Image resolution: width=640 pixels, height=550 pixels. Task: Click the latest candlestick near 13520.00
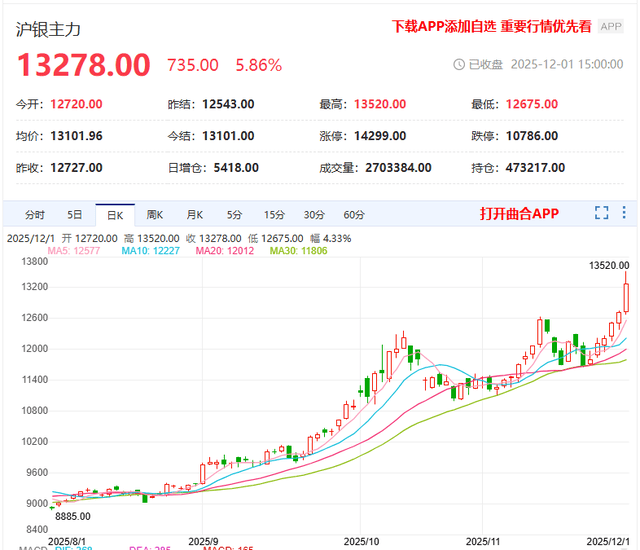click(626, 297)
